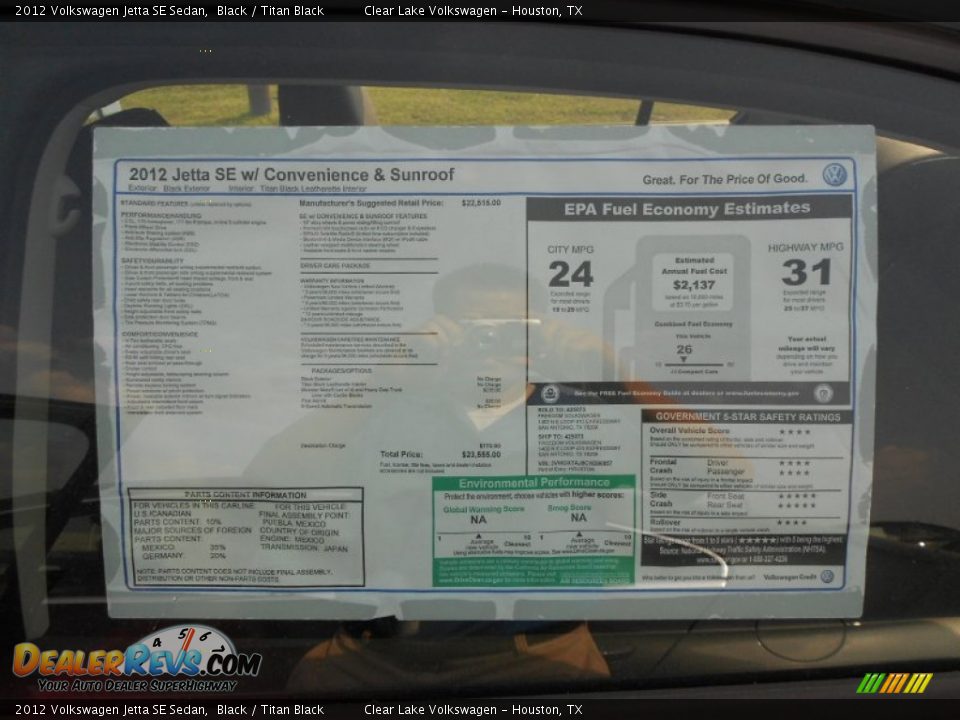960x720 pixels.
Task: Click the EPA seal on the fuel economy bar
Action: [x=550, y=394]
